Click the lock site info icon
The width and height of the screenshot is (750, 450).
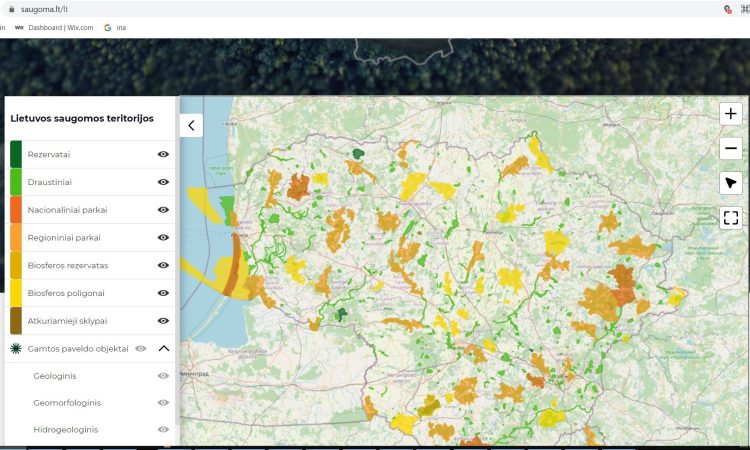(11, 9)
